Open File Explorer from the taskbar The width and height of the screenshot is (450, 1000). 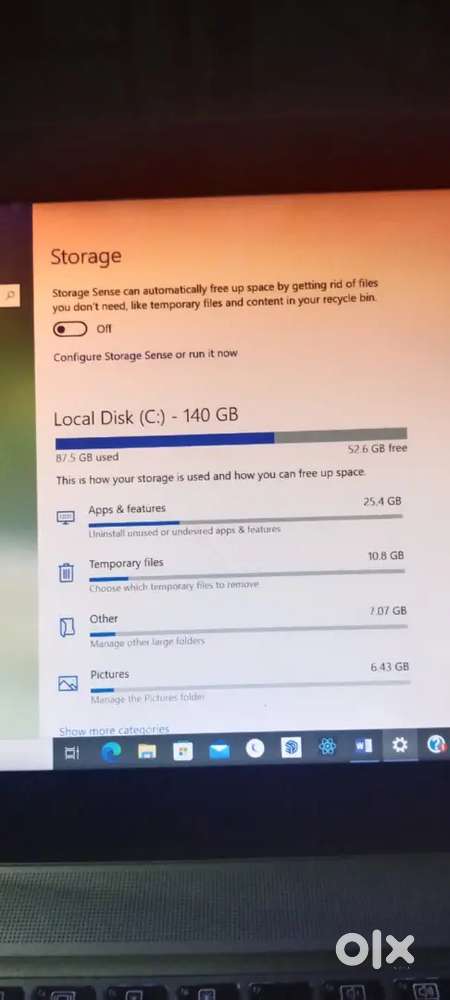click(147, 753)
